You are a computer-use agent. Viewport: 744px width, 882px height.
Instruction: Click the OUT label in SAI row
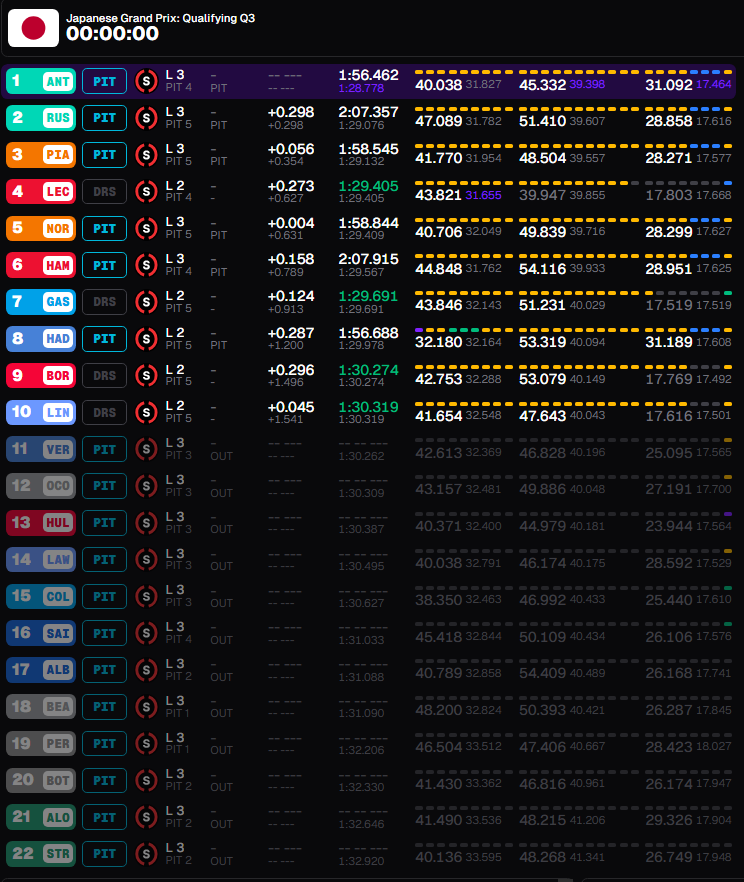click(x=222, y=640)
